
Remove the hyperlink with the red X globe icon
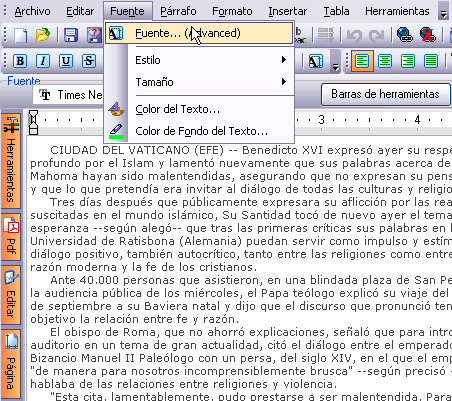pyautogui.click(x=428, y=35)
